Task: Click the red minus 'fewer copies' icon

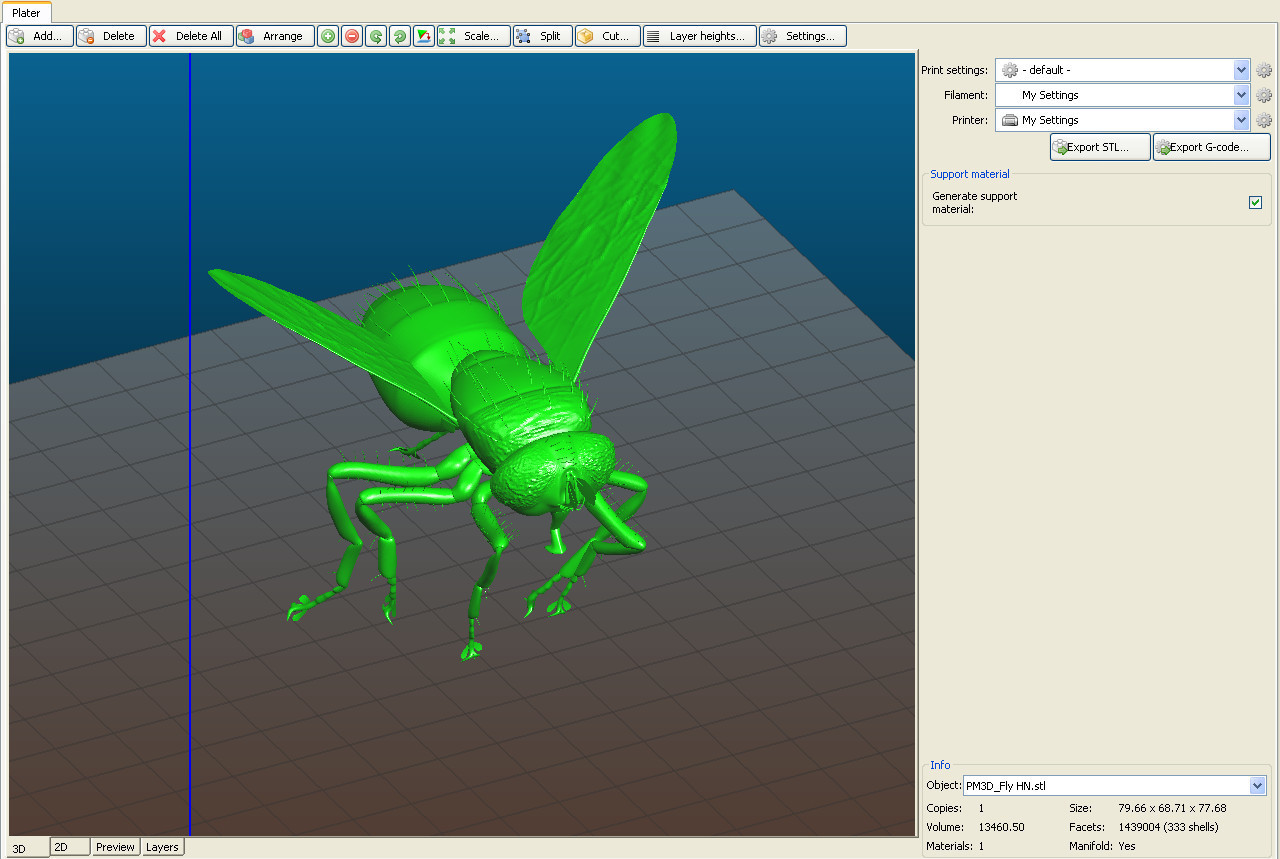Action: [x=352, y=36]
